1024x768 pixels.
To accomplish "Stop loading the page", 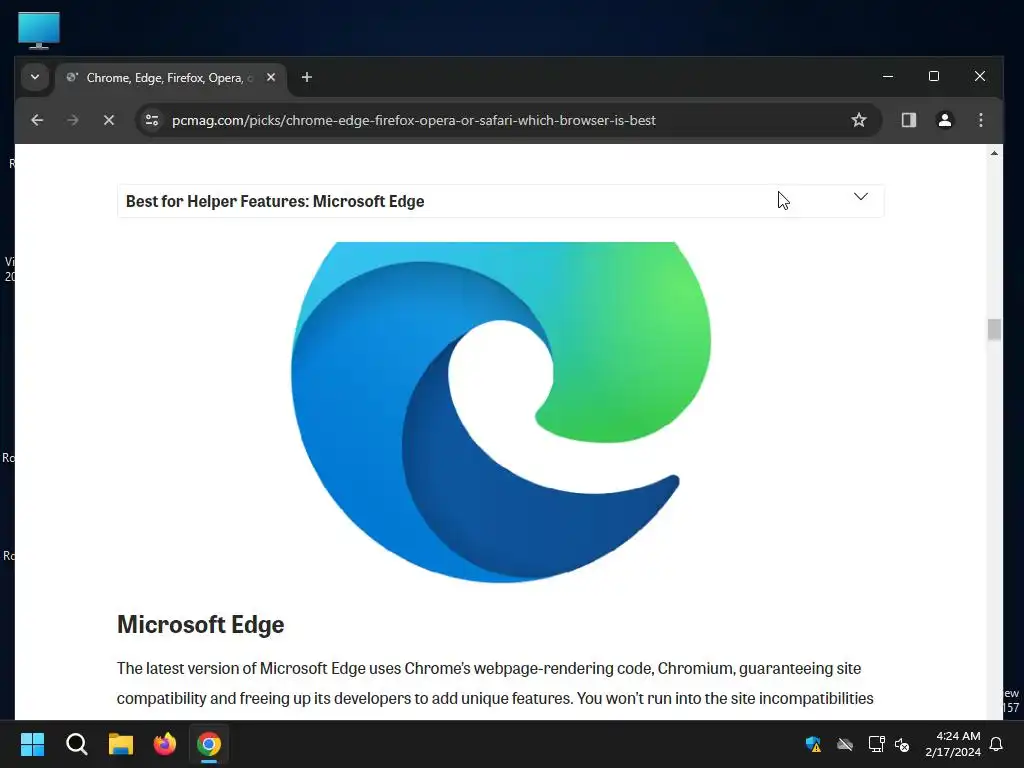I will (x=108, y=120).
